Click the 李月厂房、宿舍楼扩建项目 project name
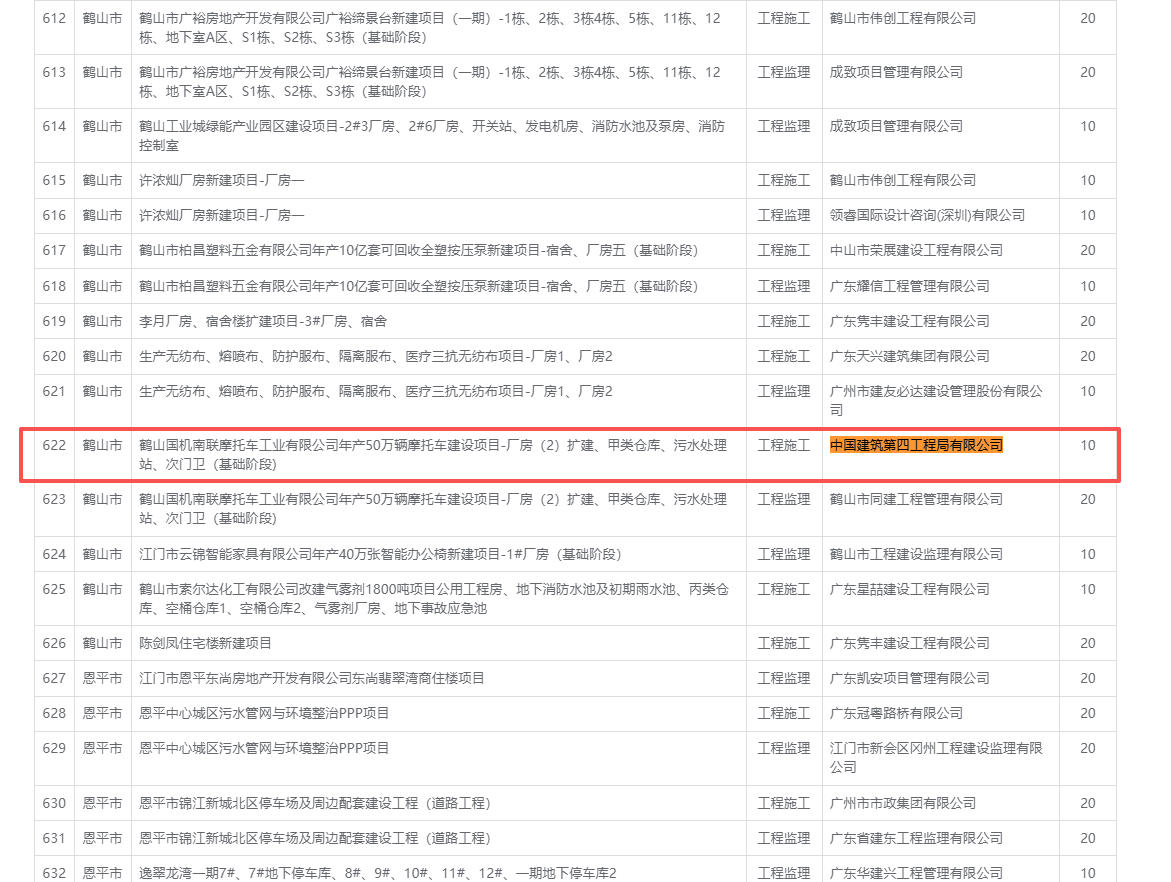The image size is (1171, 882). point(262,321)
